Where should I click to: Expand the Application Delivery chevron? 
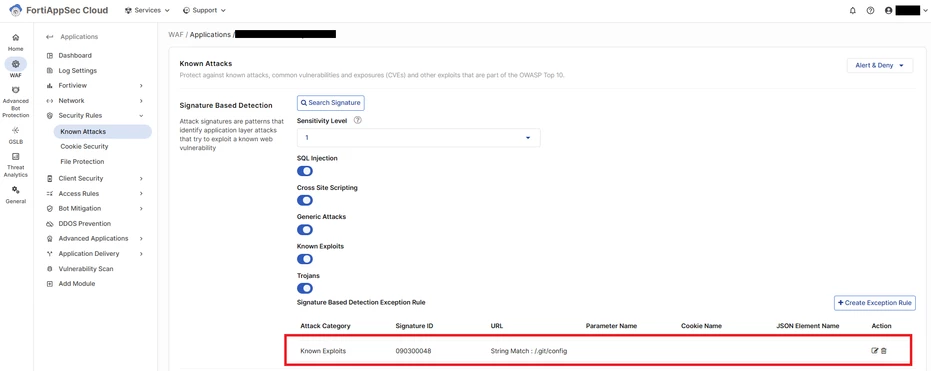(x=141, y=253)
